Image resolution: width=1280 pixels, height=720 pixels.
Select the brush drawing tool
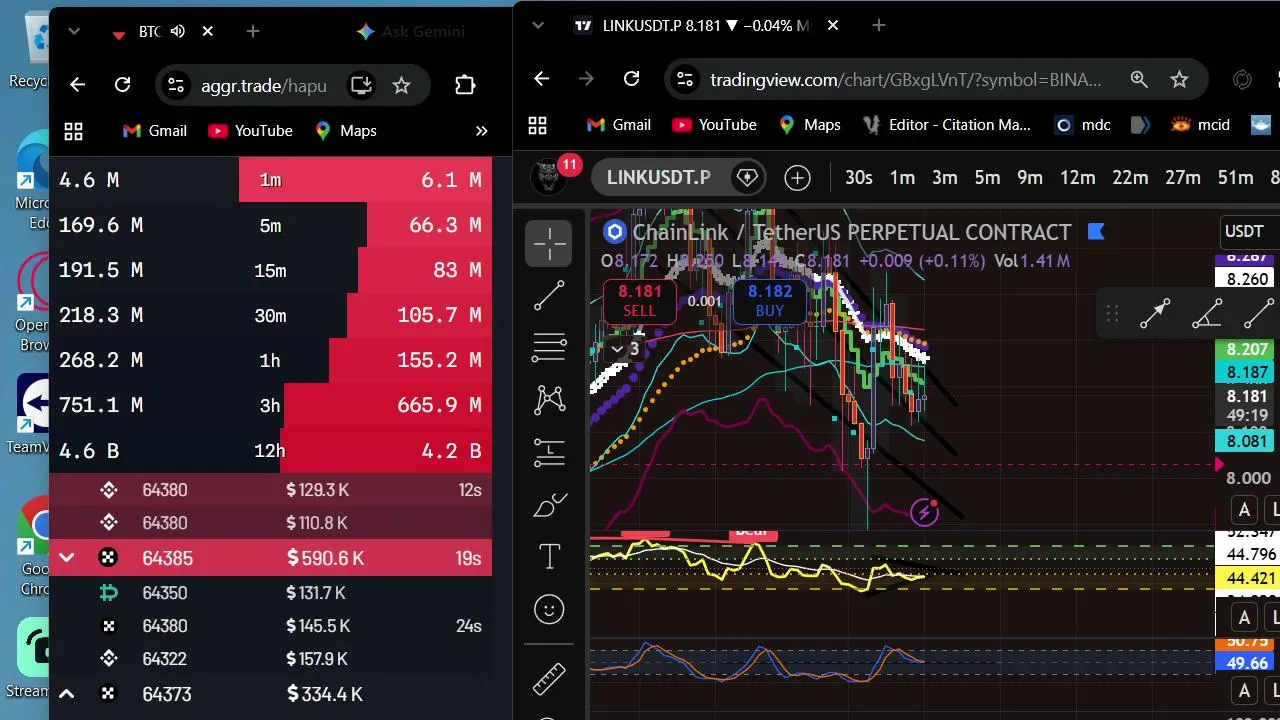[549, 505]
